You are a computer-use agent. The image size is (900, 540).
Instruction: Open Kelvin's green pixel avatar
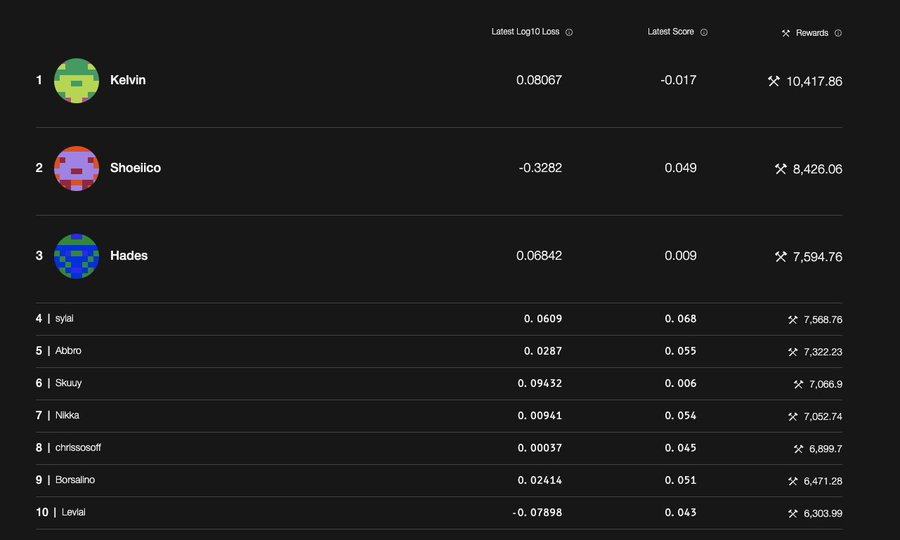pos(76,81)
